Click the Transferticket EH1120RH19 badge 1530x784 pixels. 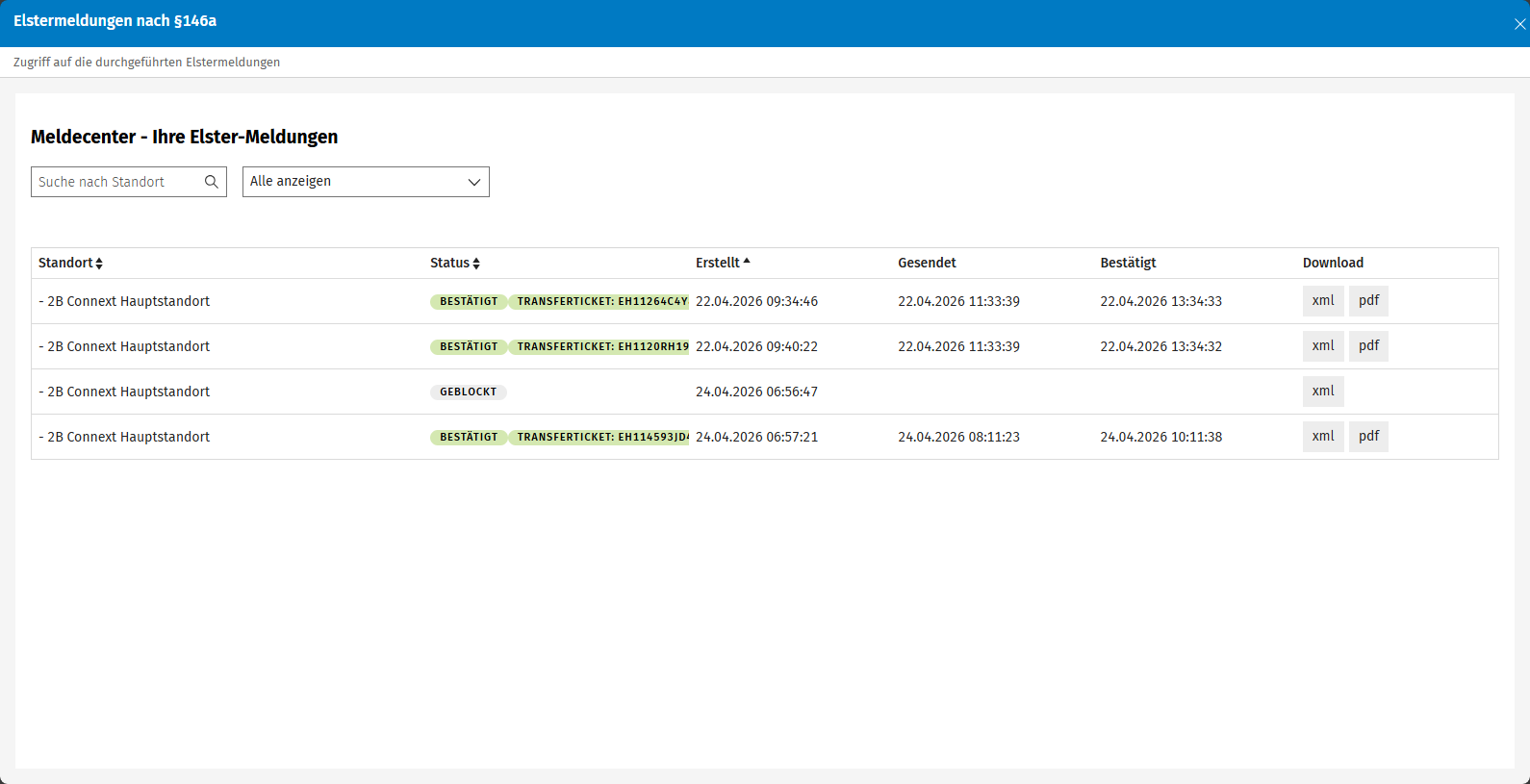tap(599, 347)
